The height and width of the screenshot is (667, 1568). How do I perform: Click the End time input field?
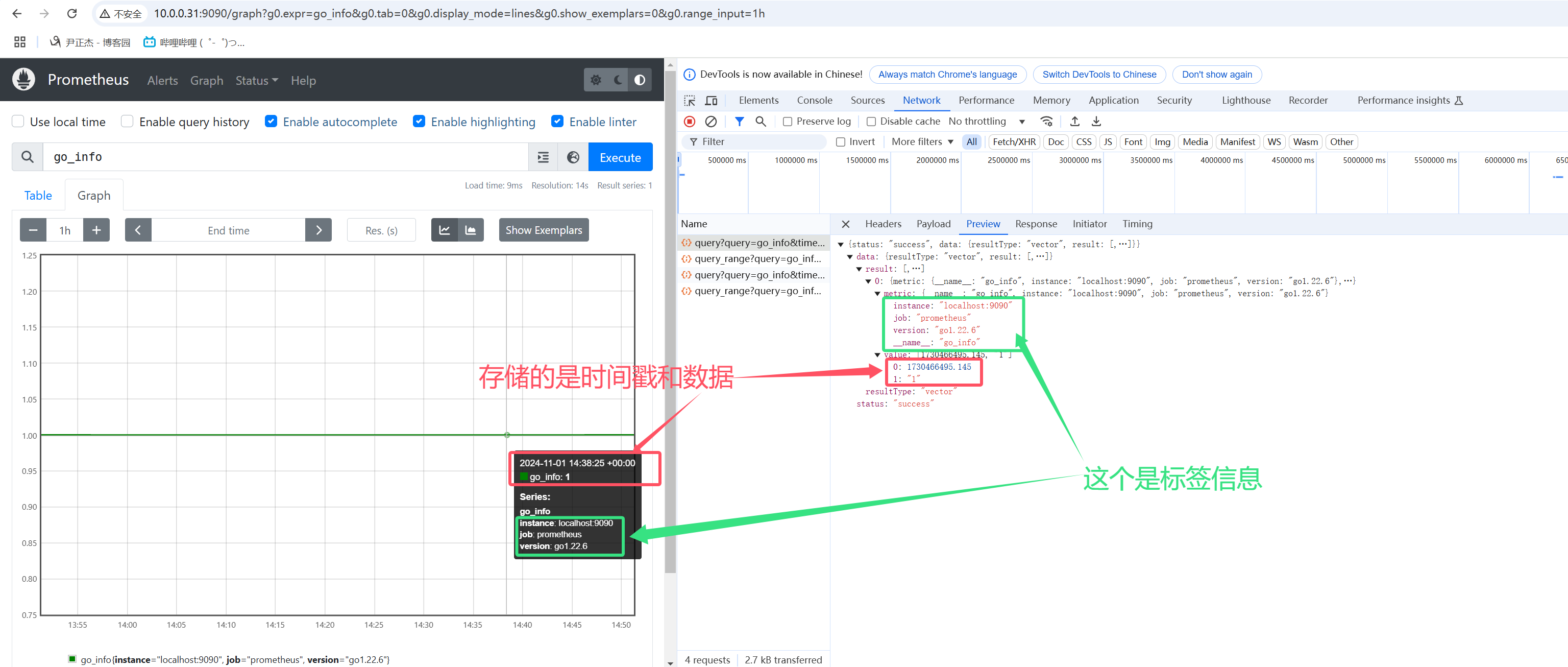228,230
